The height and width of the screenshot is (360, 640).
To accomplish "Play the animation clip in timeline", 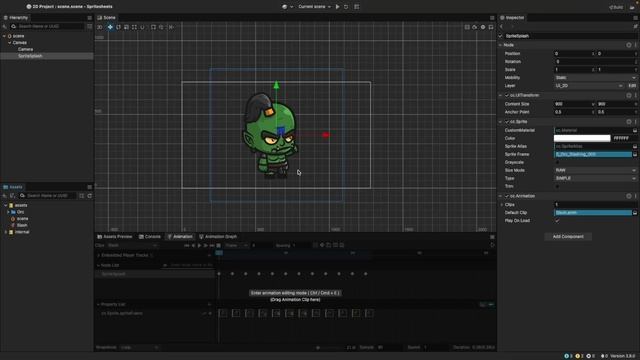I will point(199,246).
